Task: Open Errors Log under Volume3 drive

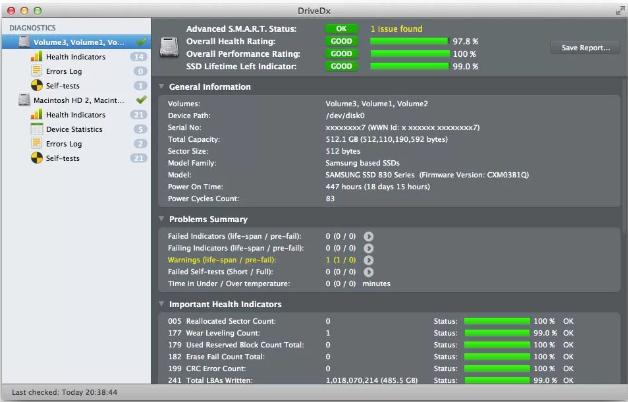Action: 76,71
